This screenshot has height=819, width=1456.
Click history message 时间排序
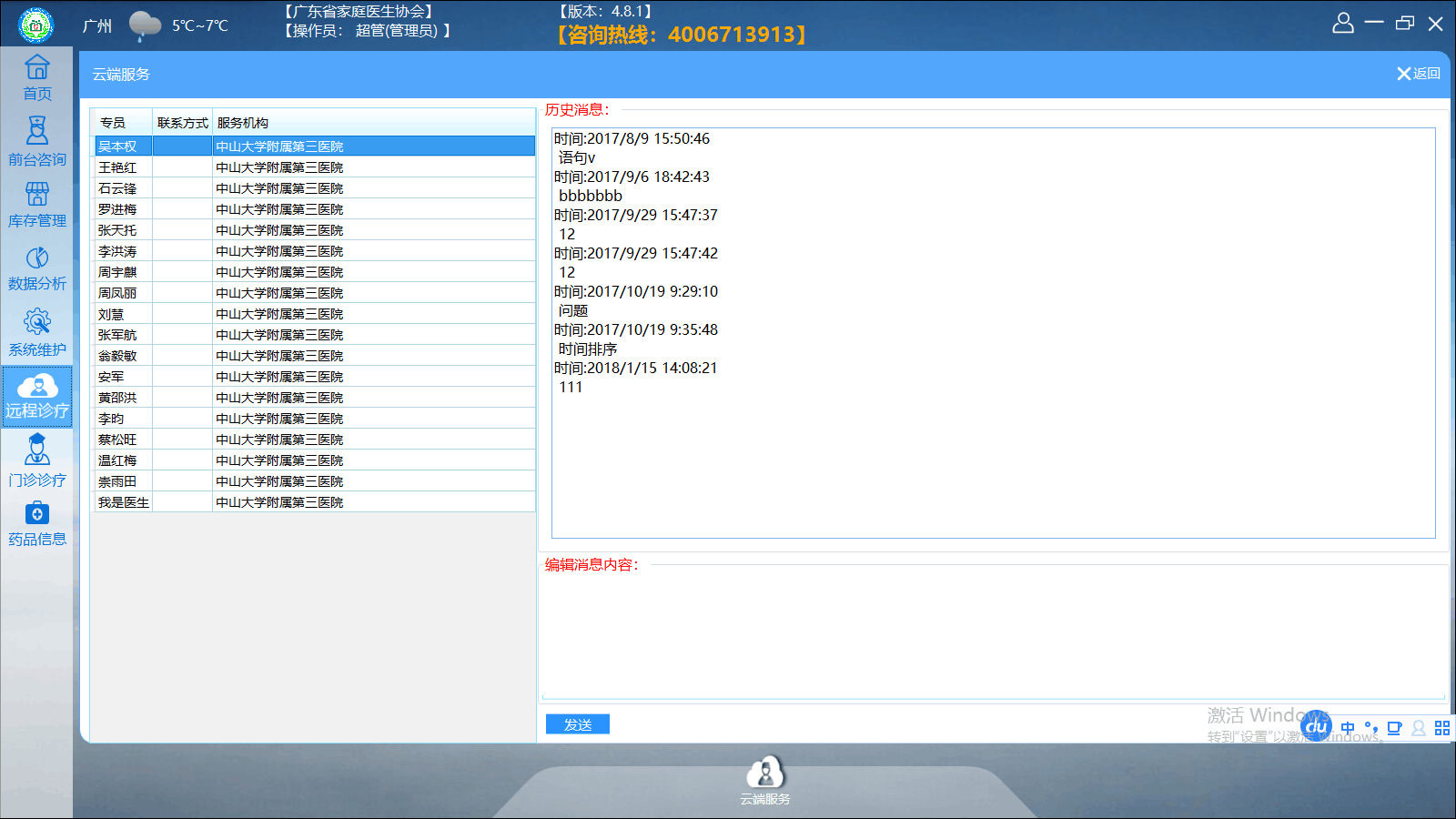coord(588,349)
